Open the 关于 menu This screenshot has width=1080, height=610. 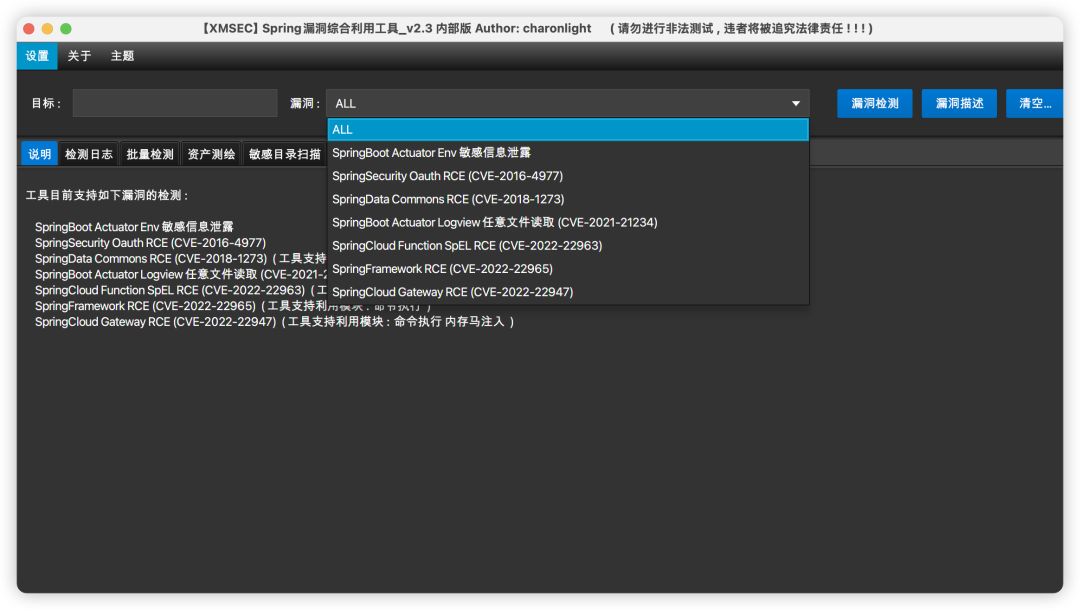click(79, 56)
